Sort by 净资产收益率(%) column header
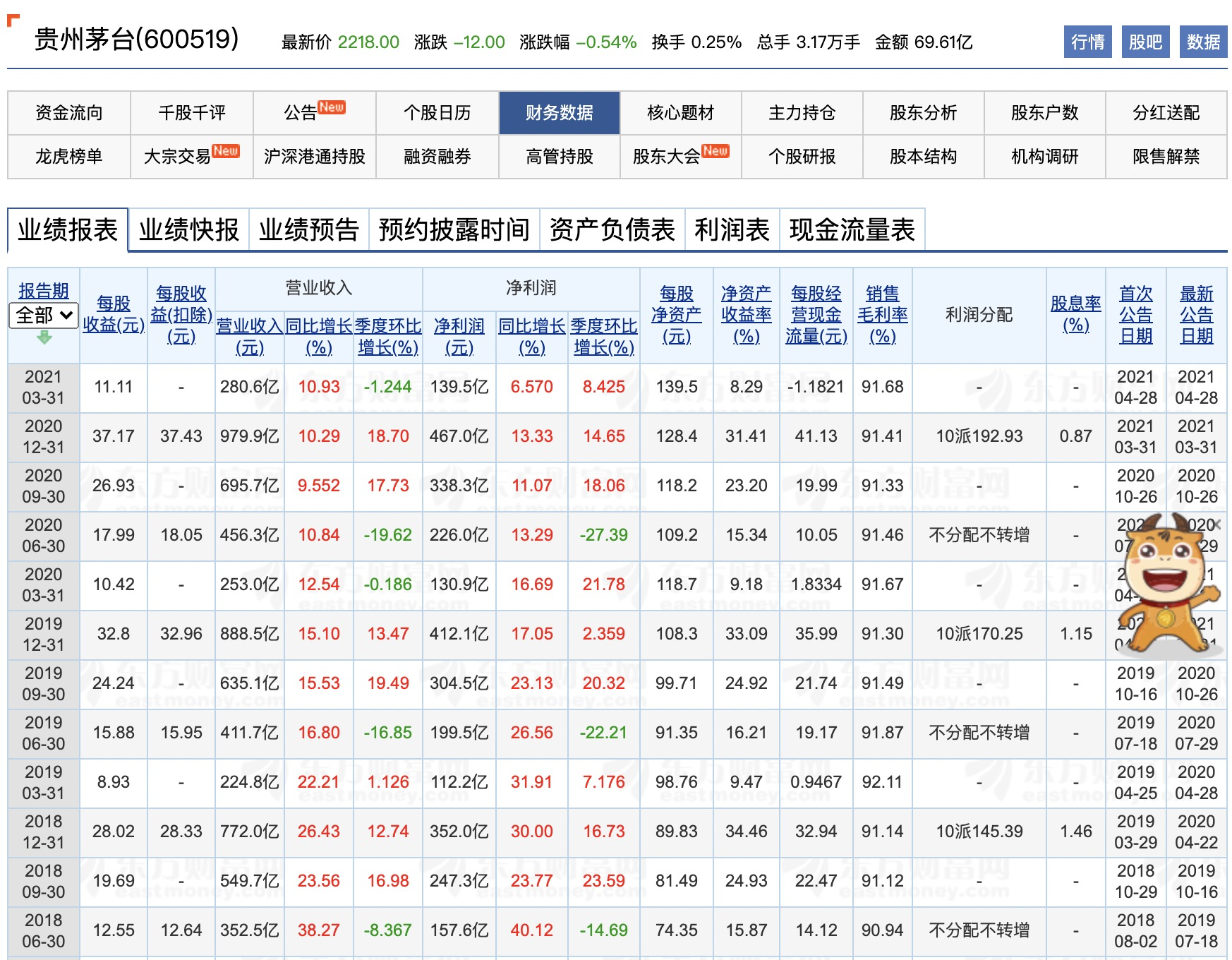The image size is (1232, 960). pos(747,314)
